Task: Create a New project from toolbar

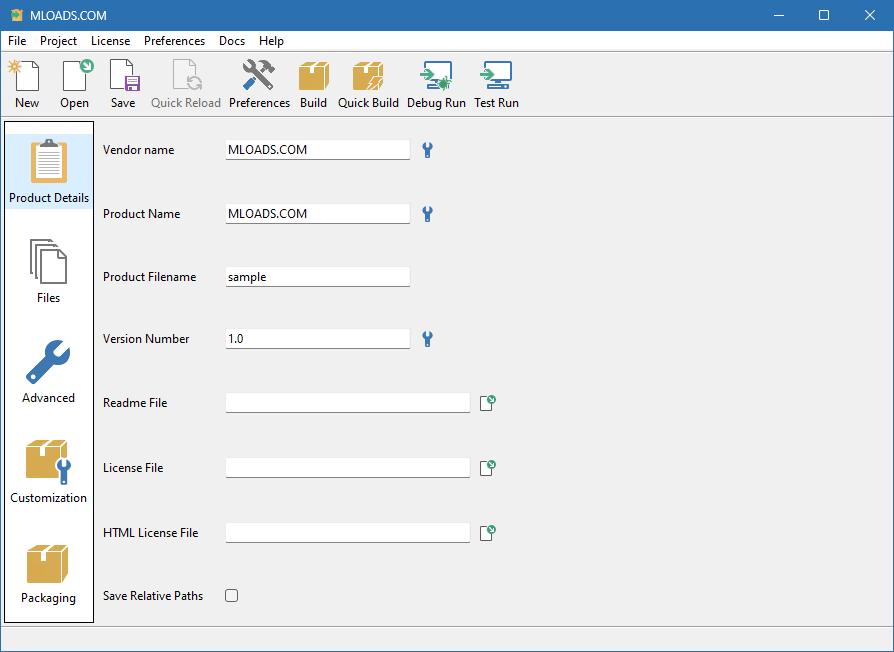Action: click(x=27, y=84)
